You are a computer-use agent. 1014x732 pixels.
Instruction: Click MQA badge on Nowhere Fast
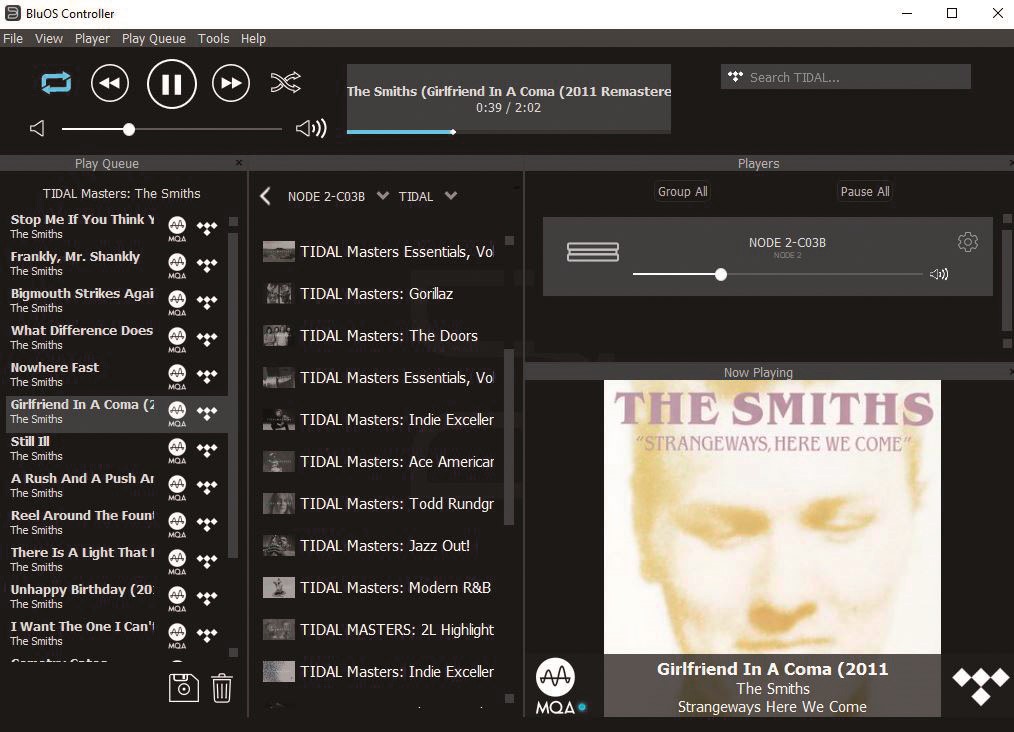[177, 376]
